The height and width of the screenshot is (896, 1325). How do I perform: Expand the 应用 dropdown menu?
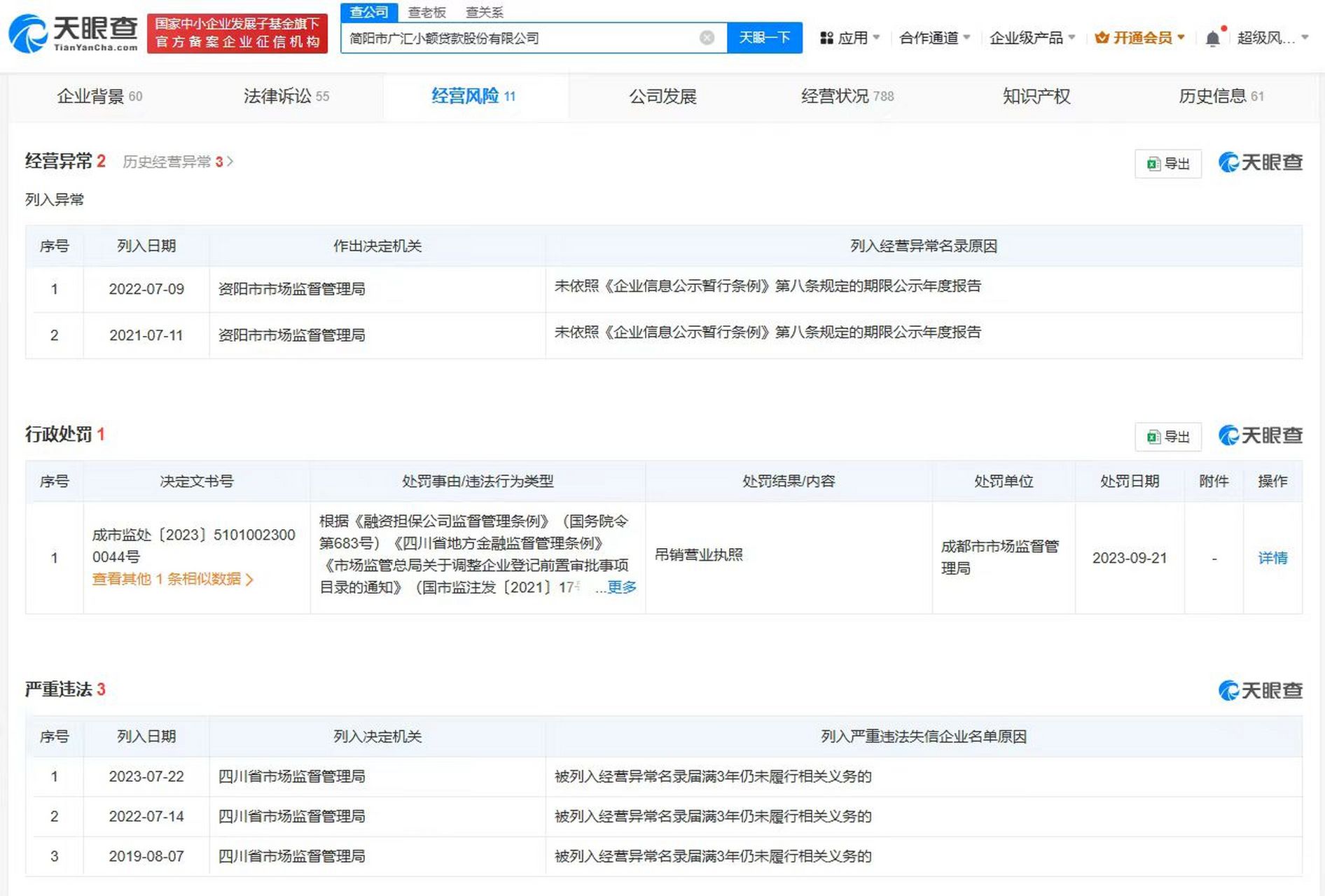[850, 38]
